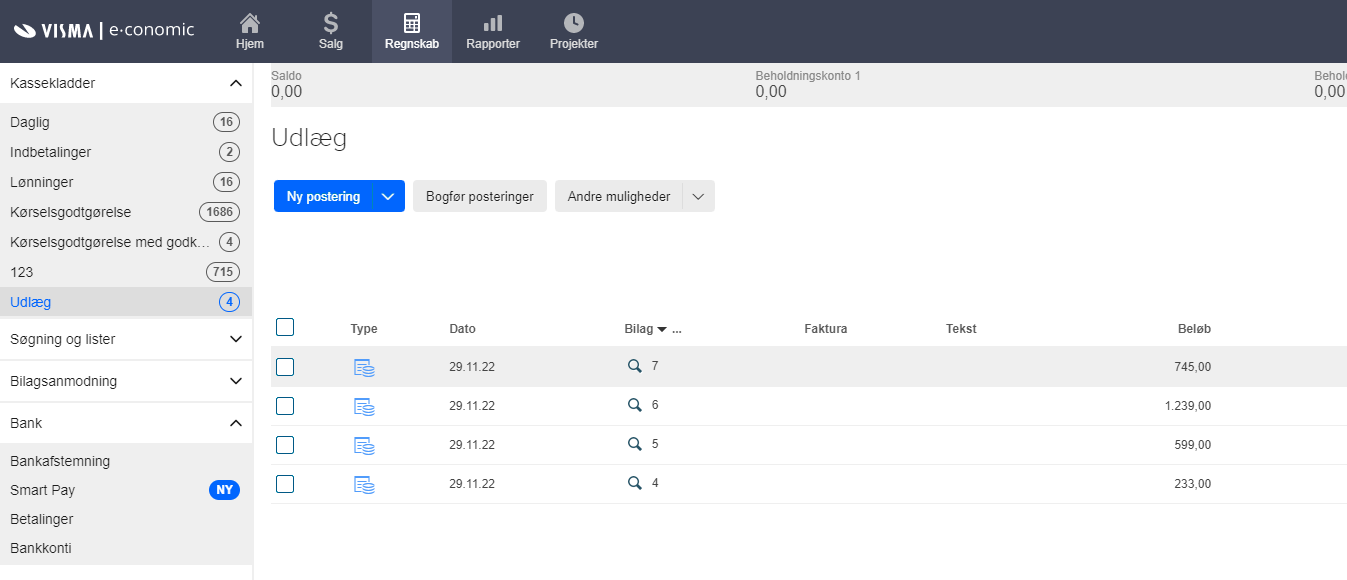
Task: Open the Hjem home tab
Action: [x=250, y=31]
